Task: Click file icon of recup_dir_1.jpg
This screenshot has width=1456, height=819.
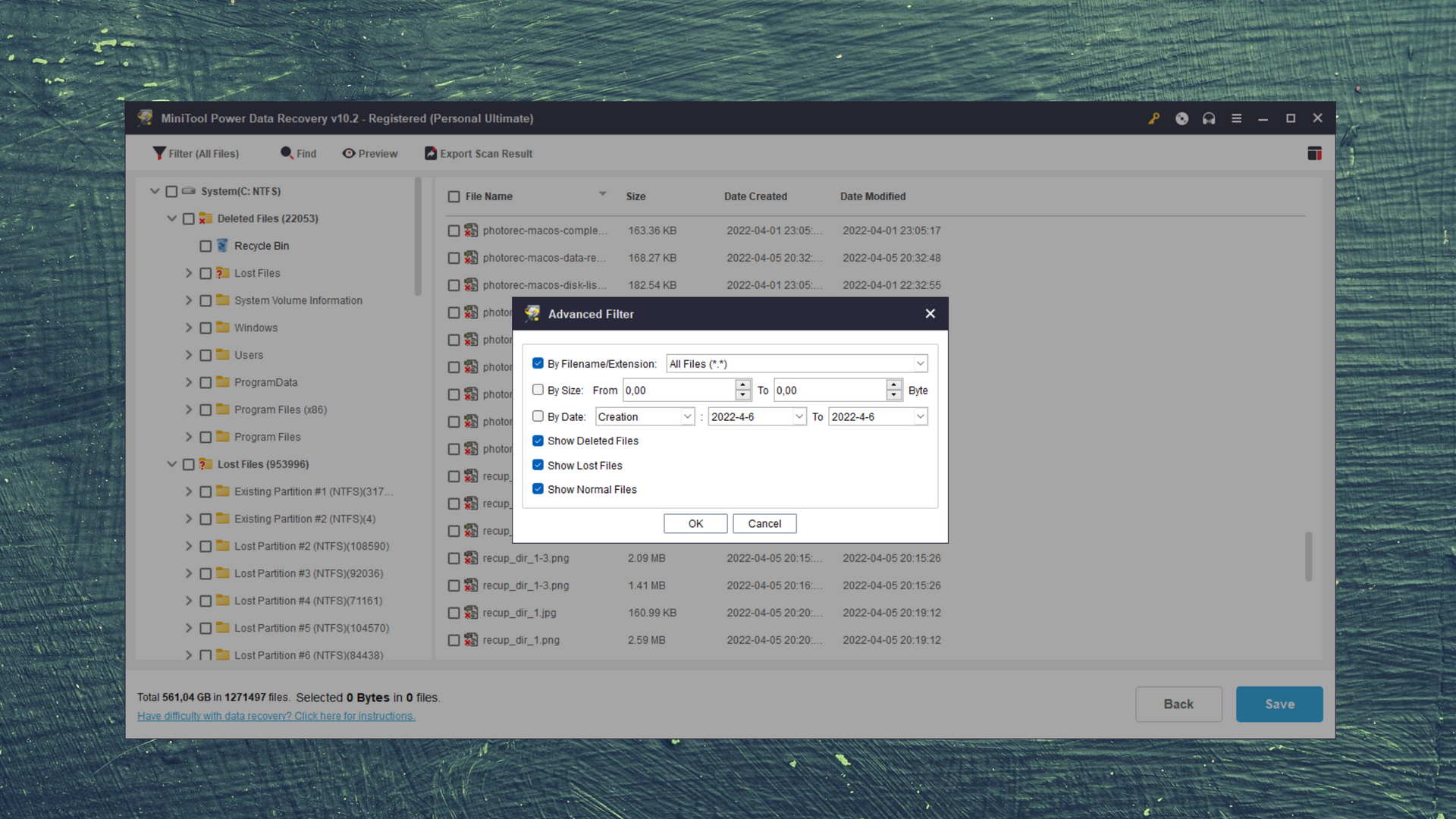Action: [471, 613]
